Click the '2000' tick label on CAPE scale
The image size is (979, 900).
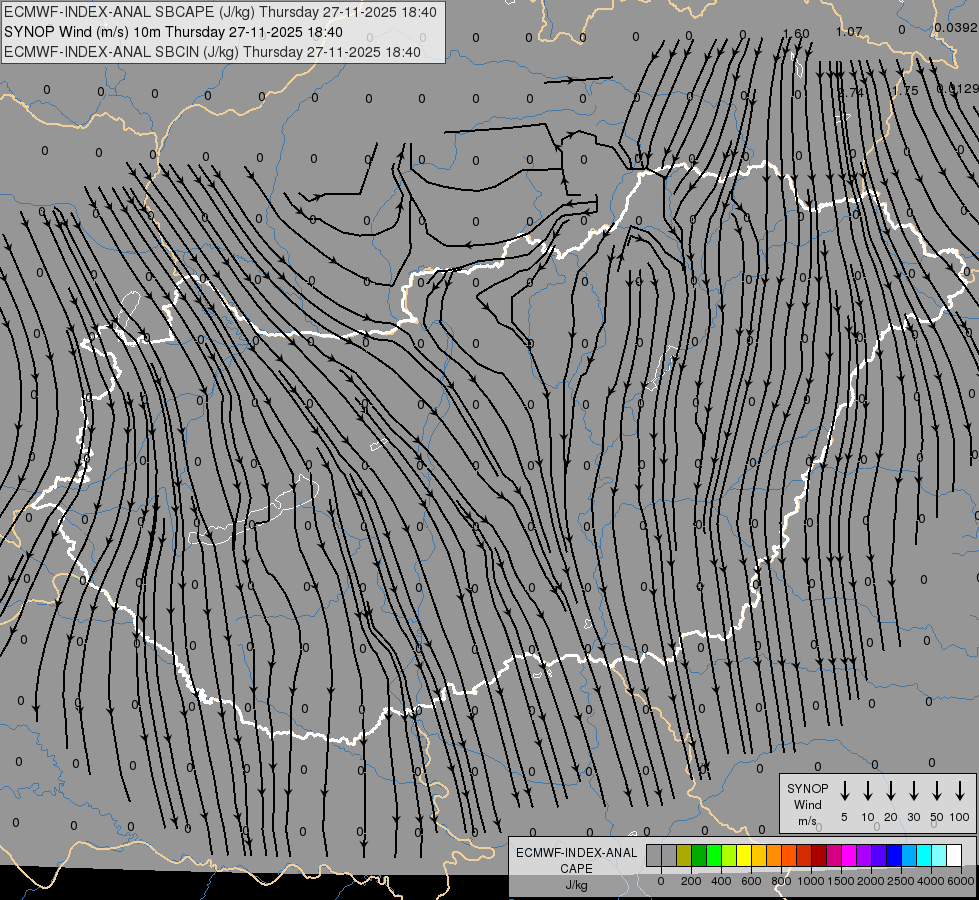click(x=871, y=881)
